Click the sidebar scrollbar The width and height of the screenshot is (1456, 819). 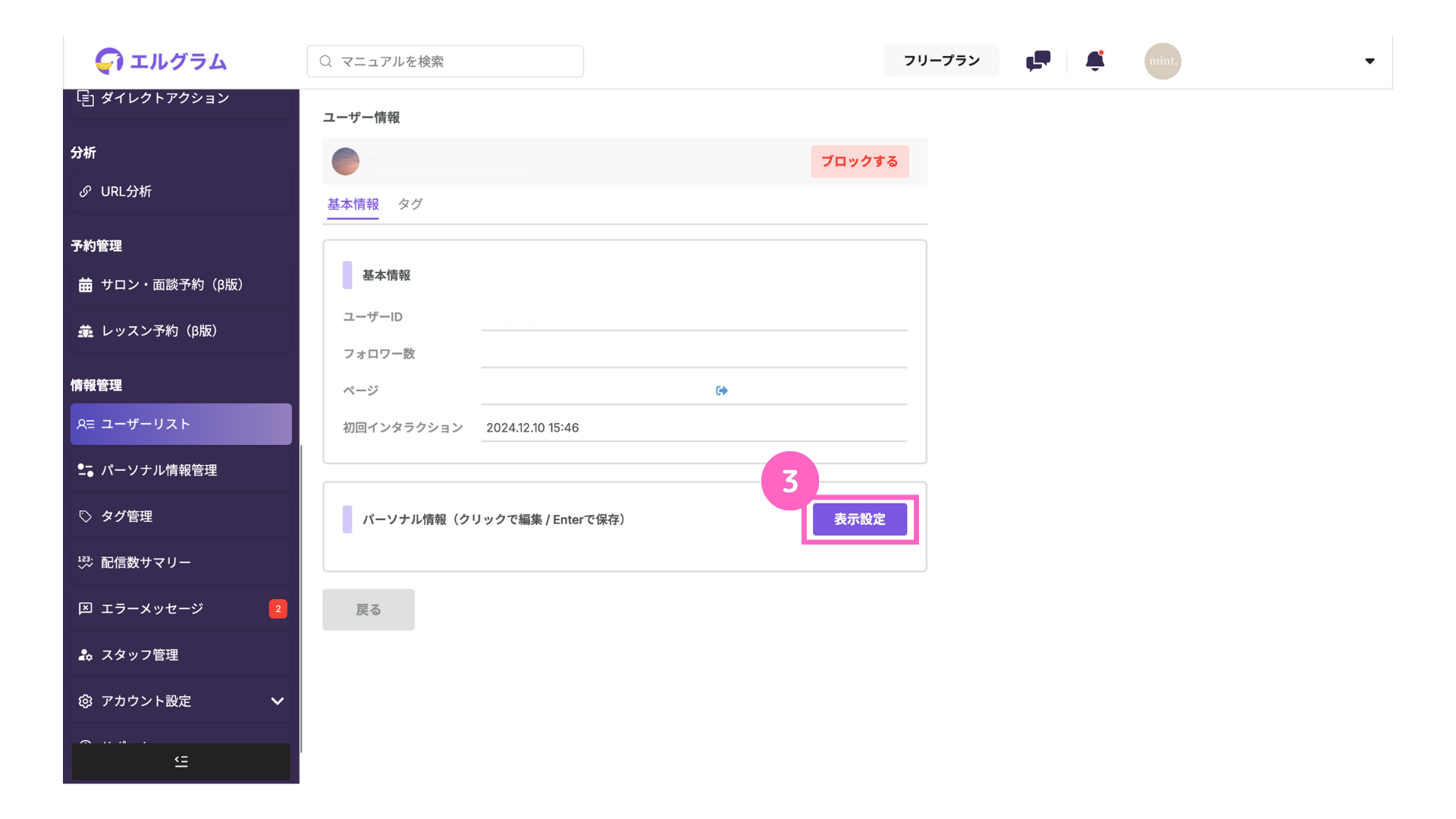301,599
